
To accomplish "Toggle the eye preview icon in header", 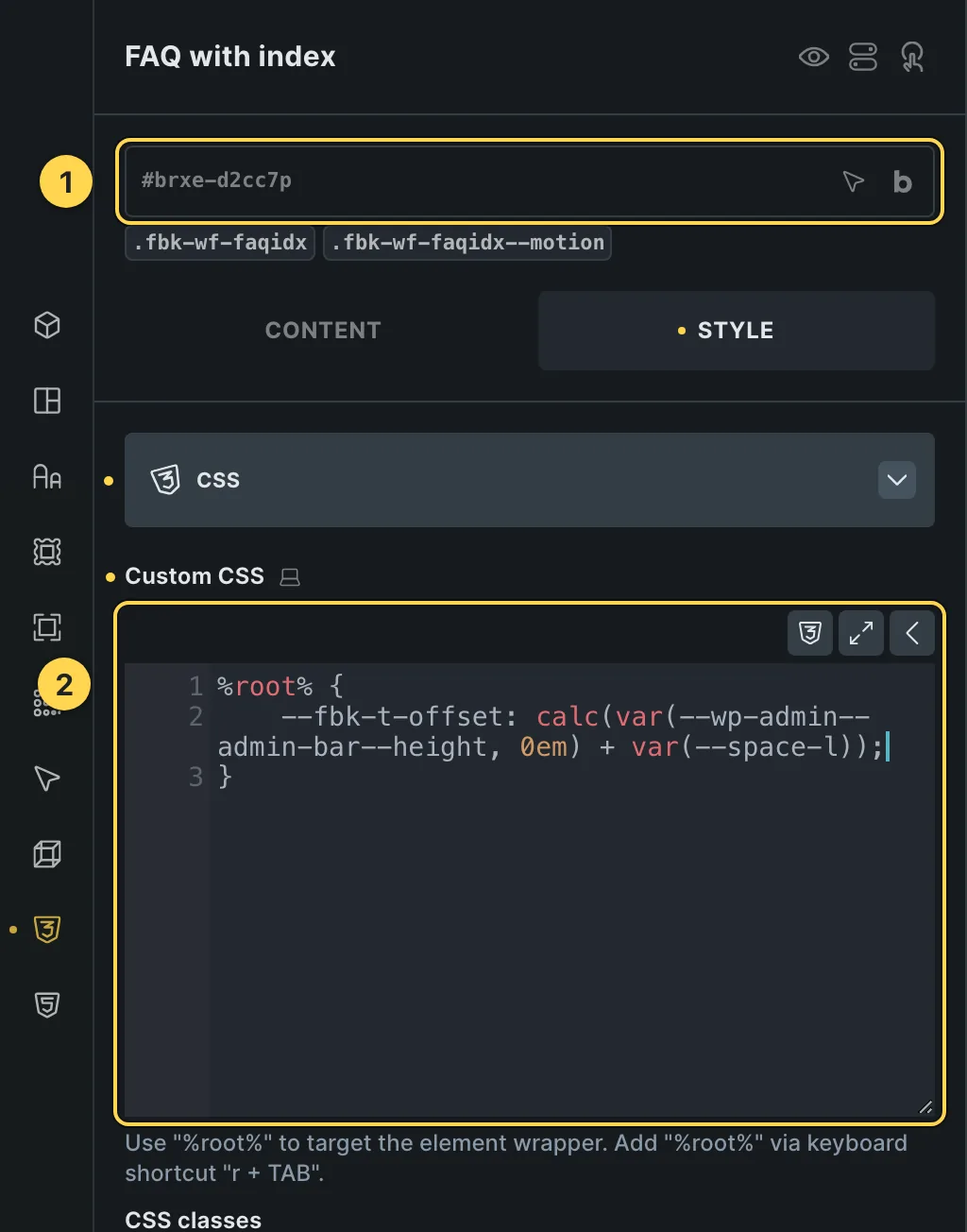I will [813, 57].
